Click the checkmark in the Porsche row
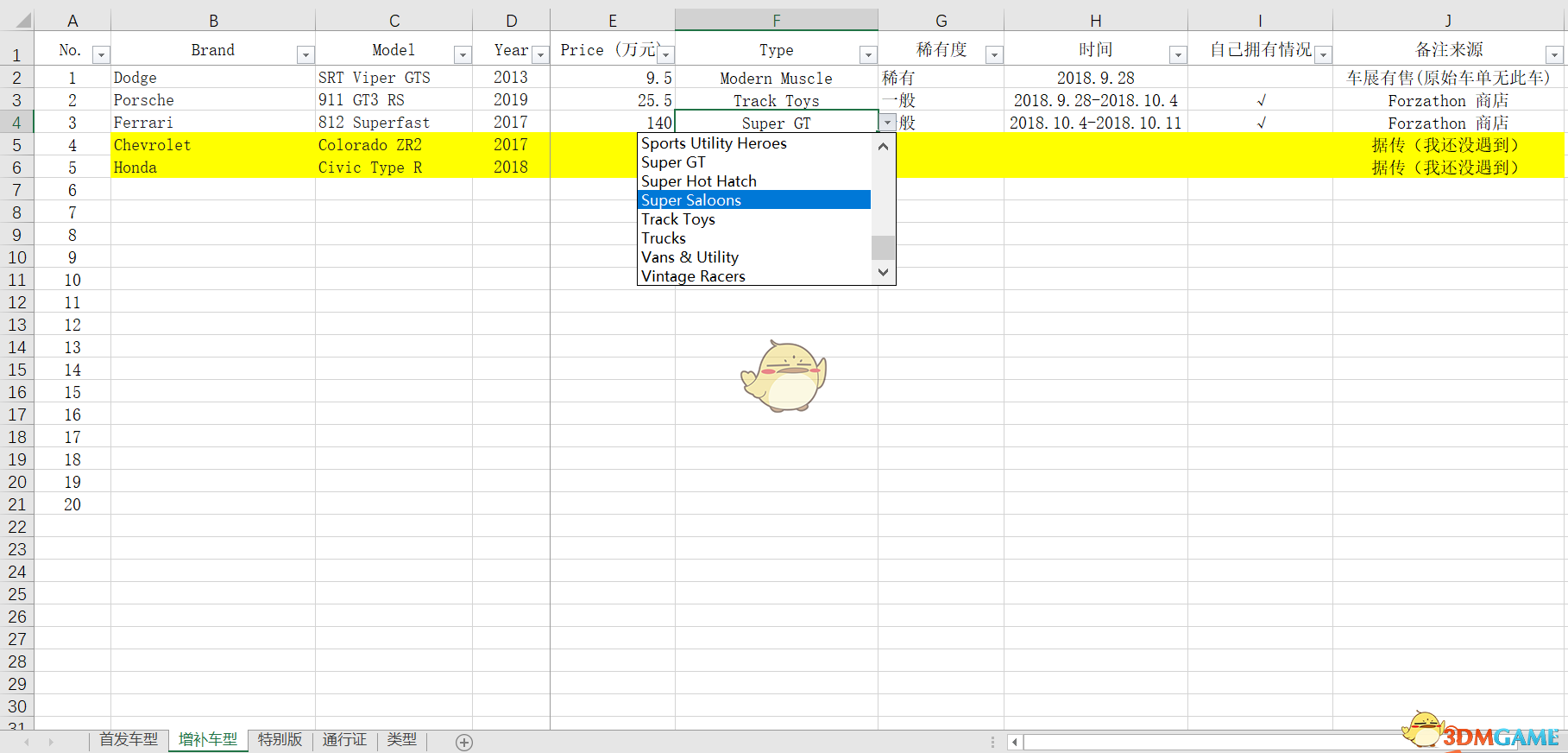 pyautogui.click(x=1261, y=100)
